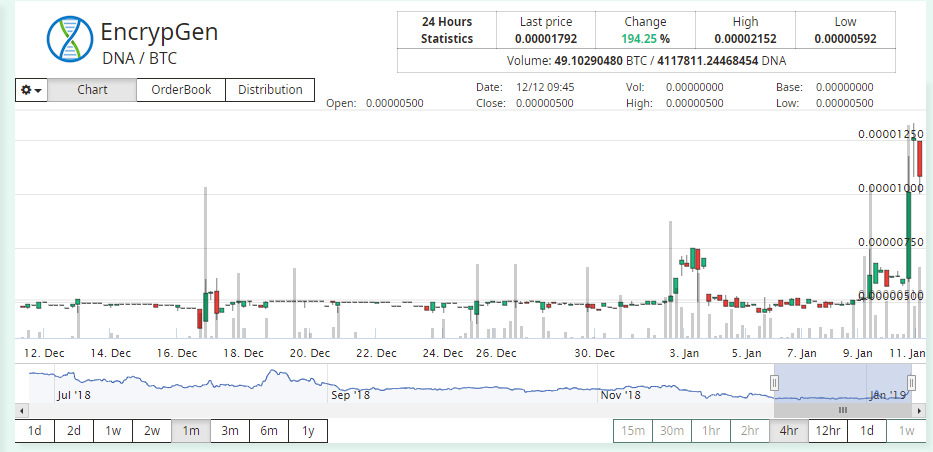Select the 1y zoom range
Image resolution: width=933 pixels, height=452 pixels.
[308, 431]
